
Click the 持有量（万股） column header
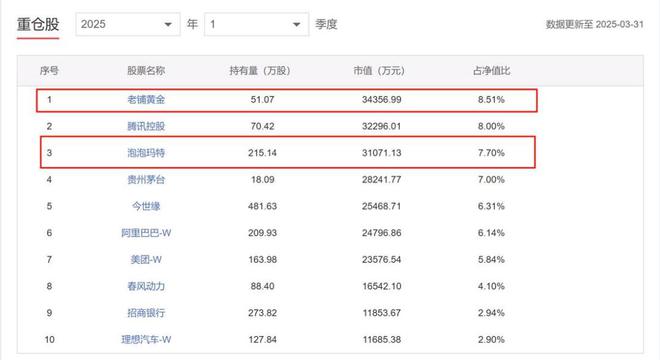260,71
